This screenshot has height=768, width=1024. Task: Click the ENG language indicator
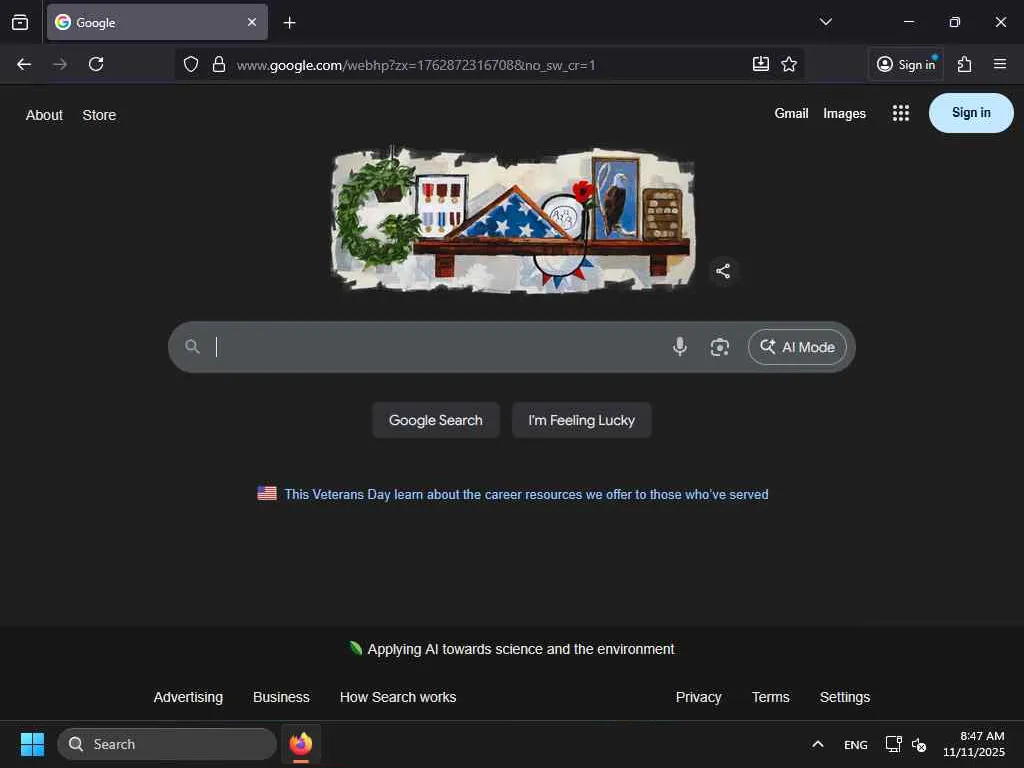[856, 744]
